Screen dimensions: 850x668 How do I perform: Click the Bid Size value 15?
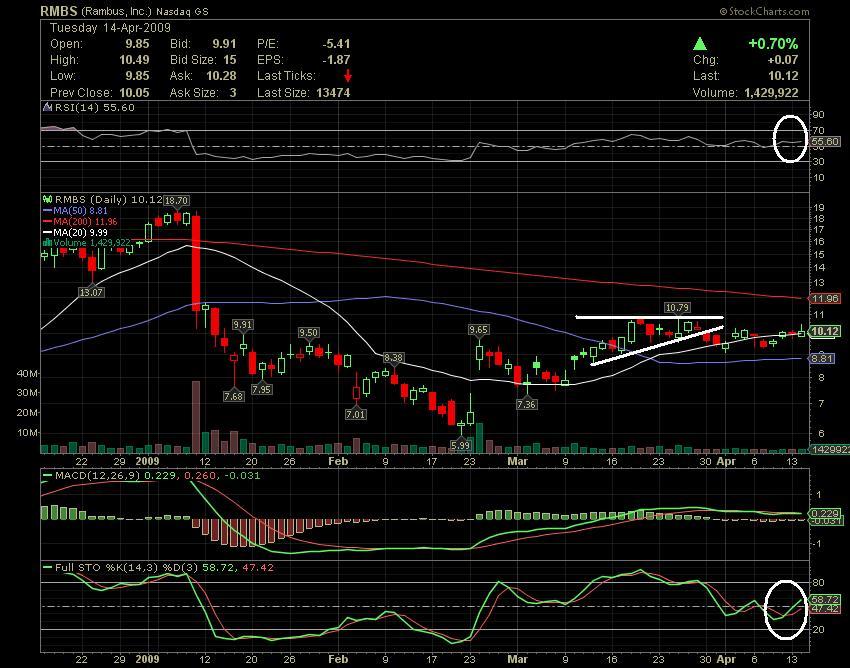point(230,60)
